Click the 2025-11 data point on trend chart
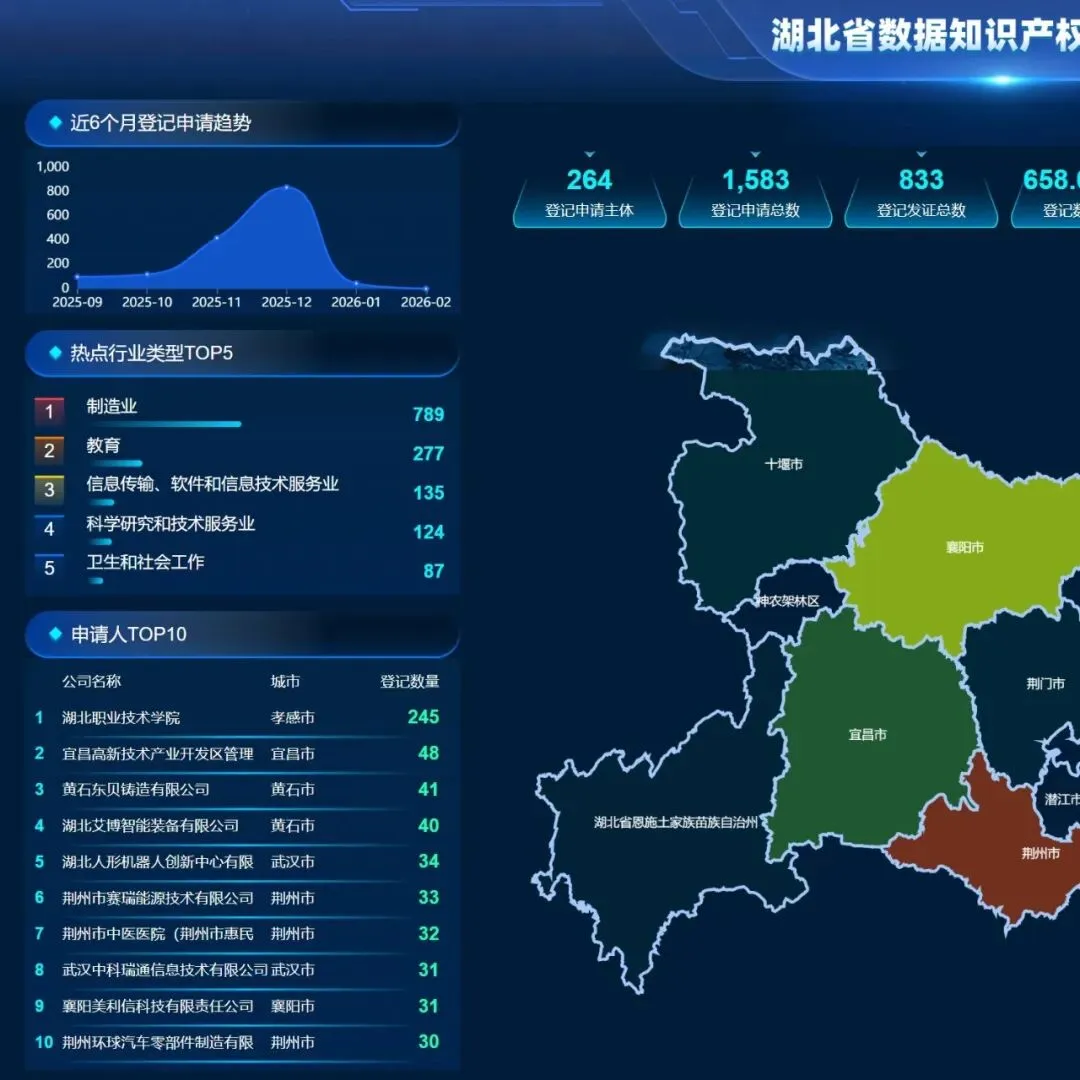 217,238
